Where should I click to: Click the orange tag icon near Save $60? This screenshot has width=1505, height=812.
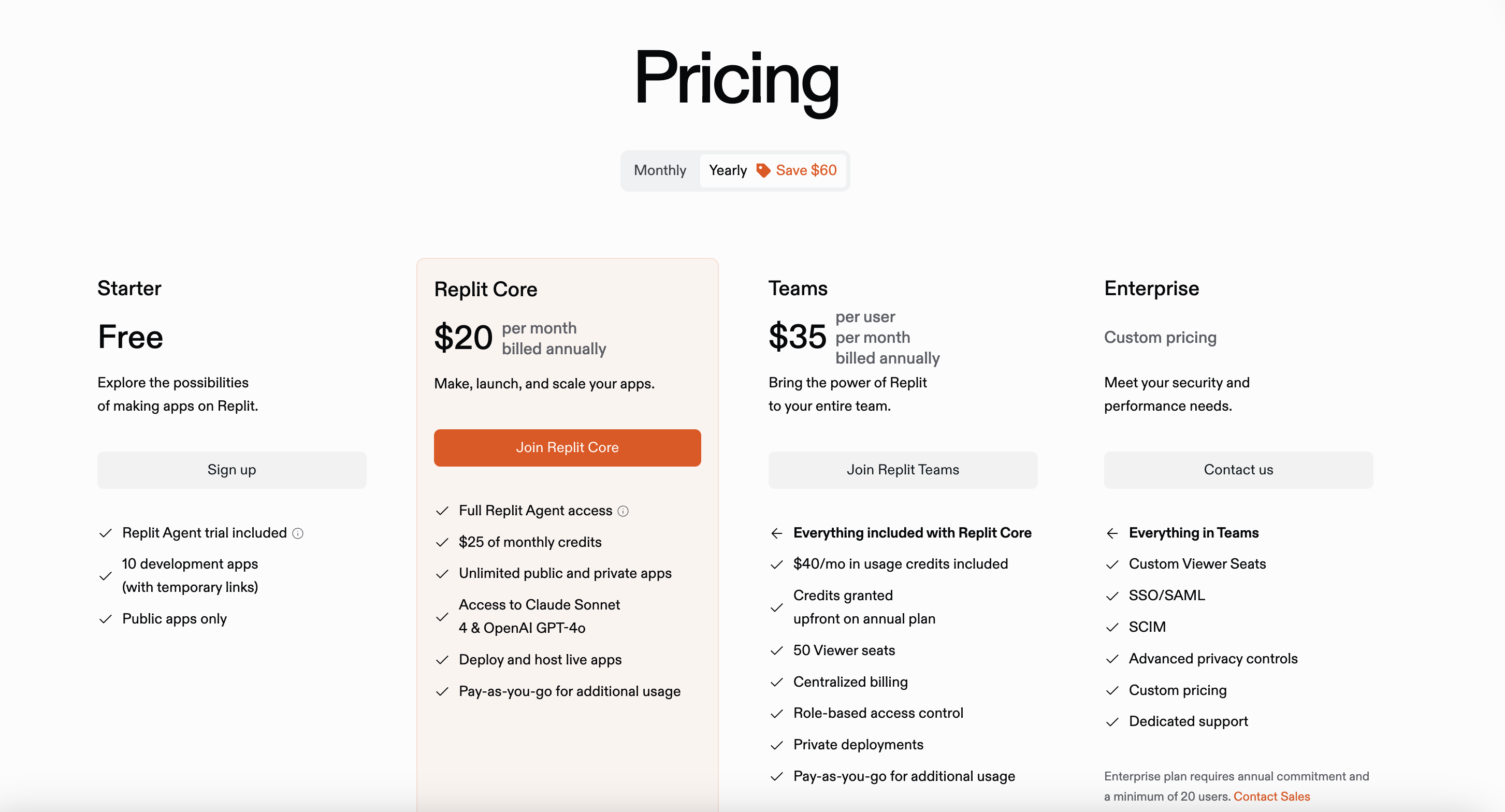(763, 170)
